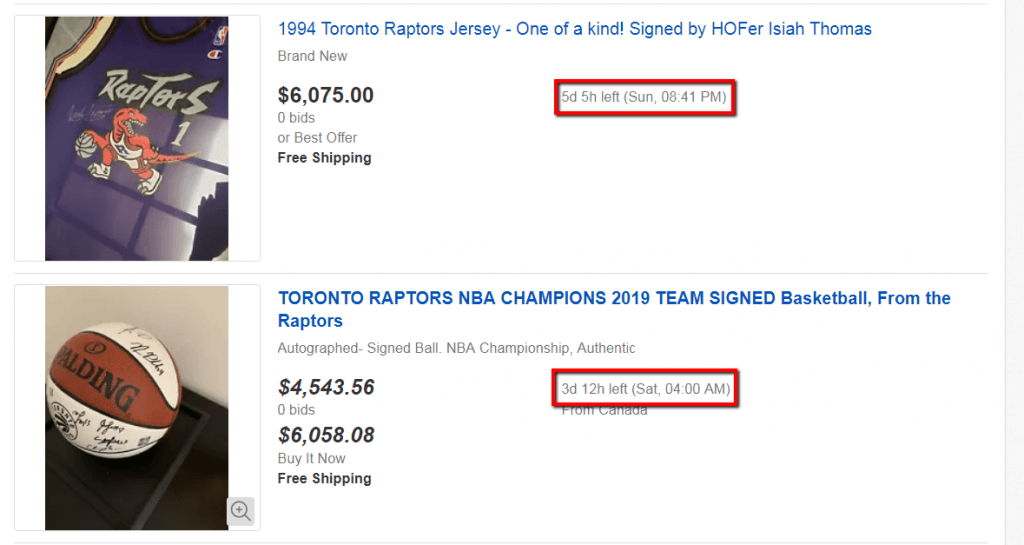Click the $6,058.08 Buy It Now price
Screen dimensions: 1024x545
click(x=326, y=435)
